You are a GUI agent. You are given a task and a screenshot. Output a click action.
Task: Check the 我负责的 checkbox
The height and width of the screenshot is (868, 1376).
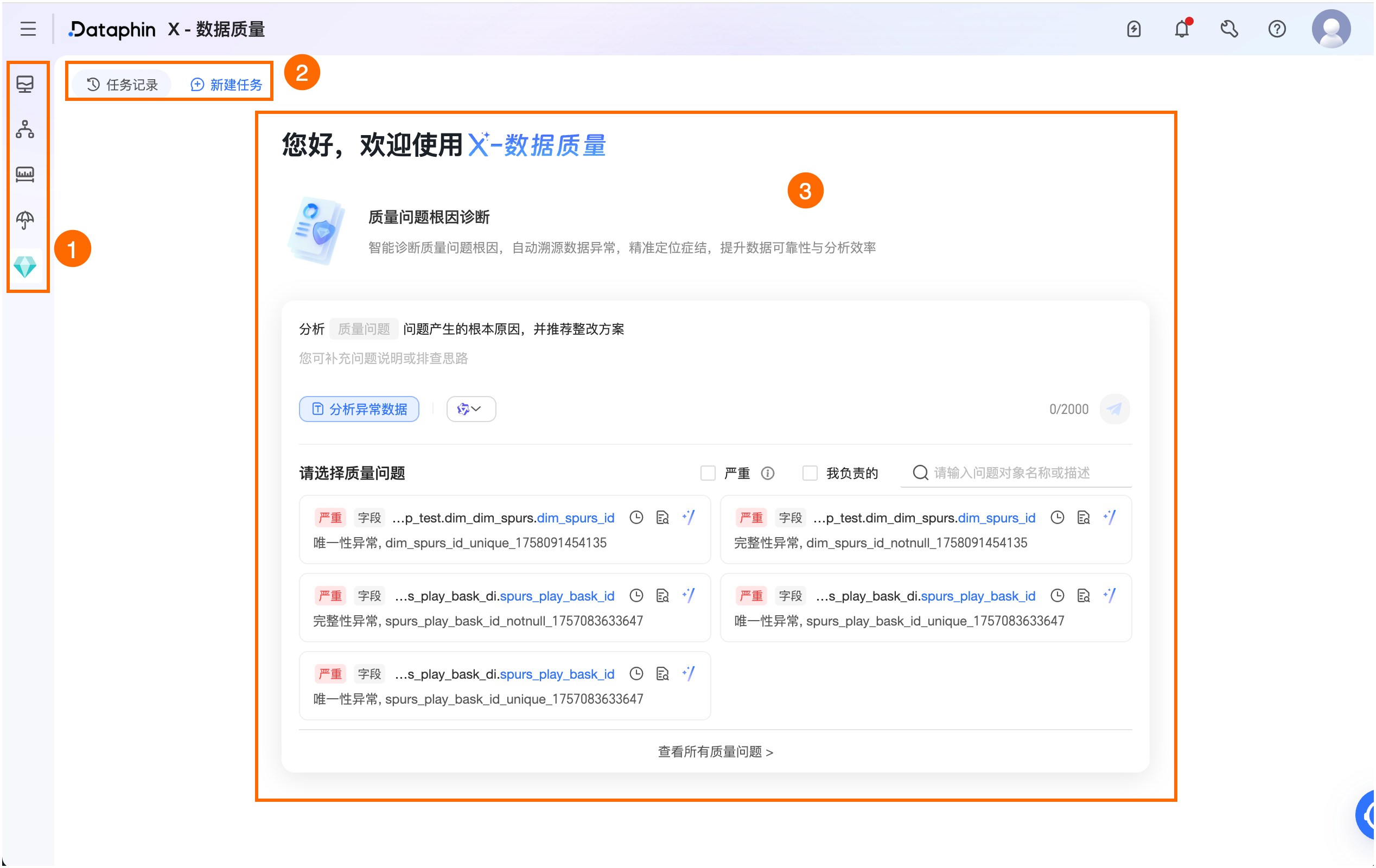tap(810, 473)
